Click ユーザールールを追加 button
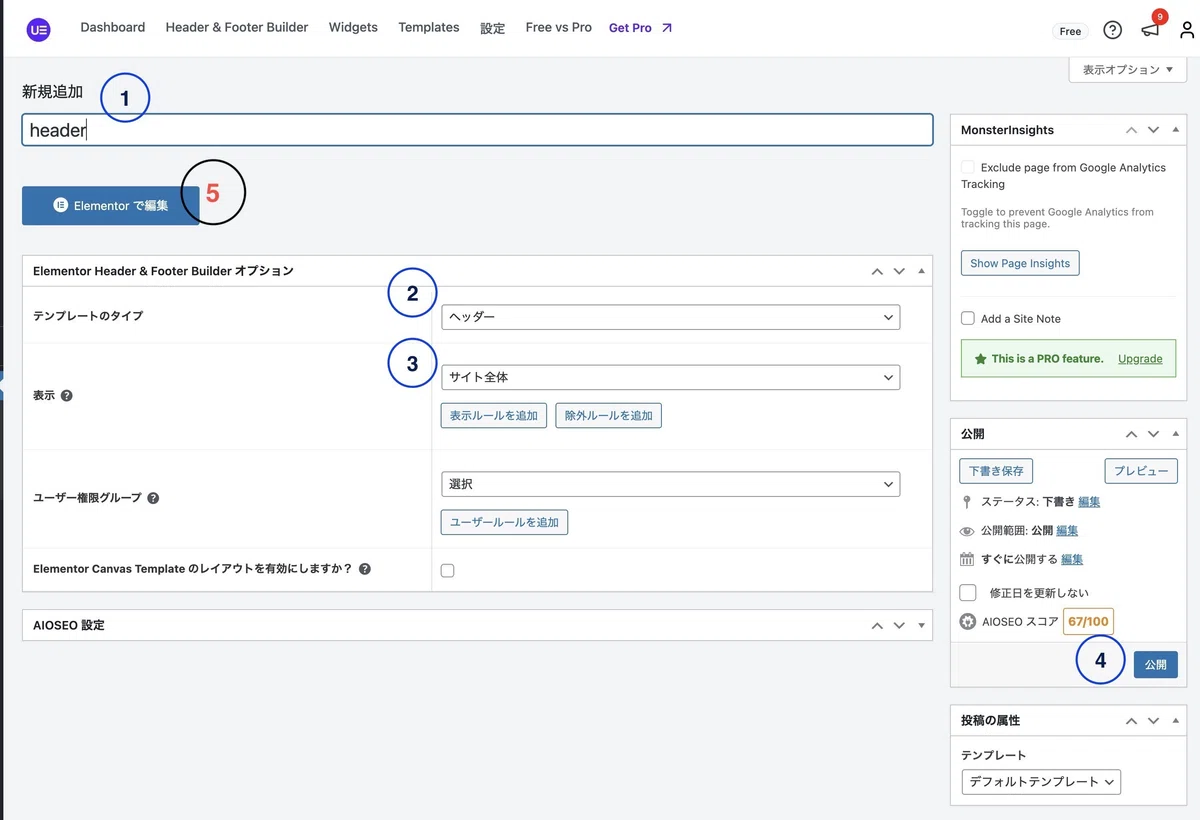Image resolution: width=1200 pixels, height=820 pixels. [x=504, y=522]
